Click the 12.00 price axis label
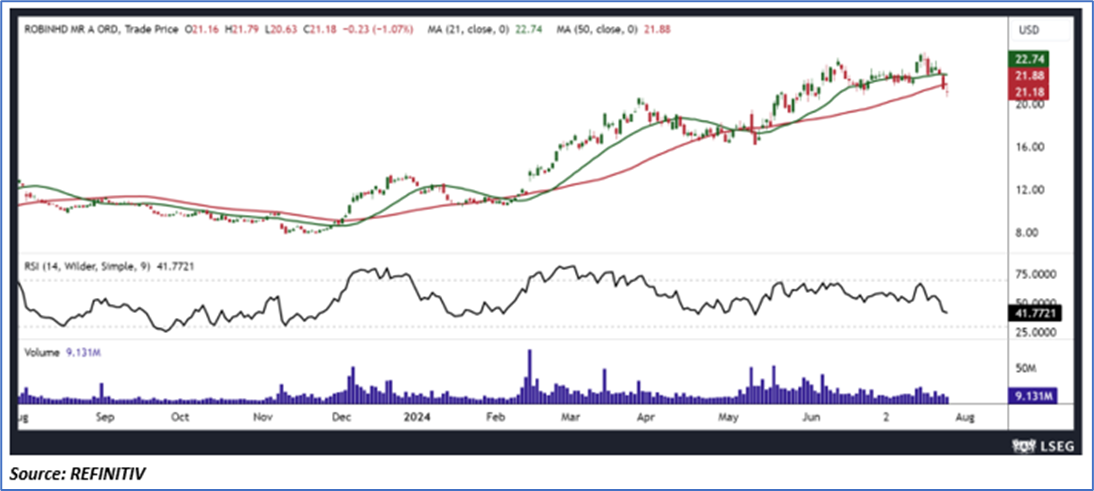 coord(1032,190)
